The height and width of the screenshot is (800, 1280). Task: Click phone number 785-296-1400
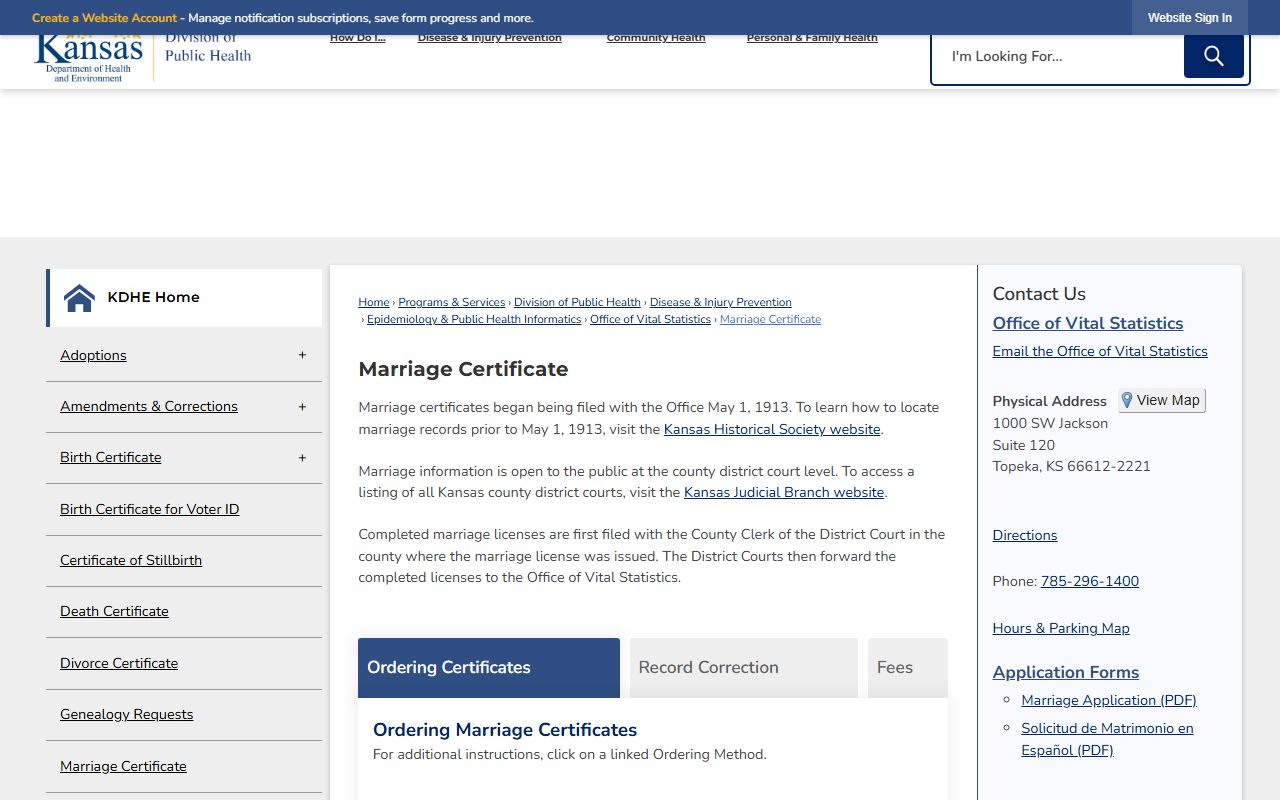[1090, 581]
